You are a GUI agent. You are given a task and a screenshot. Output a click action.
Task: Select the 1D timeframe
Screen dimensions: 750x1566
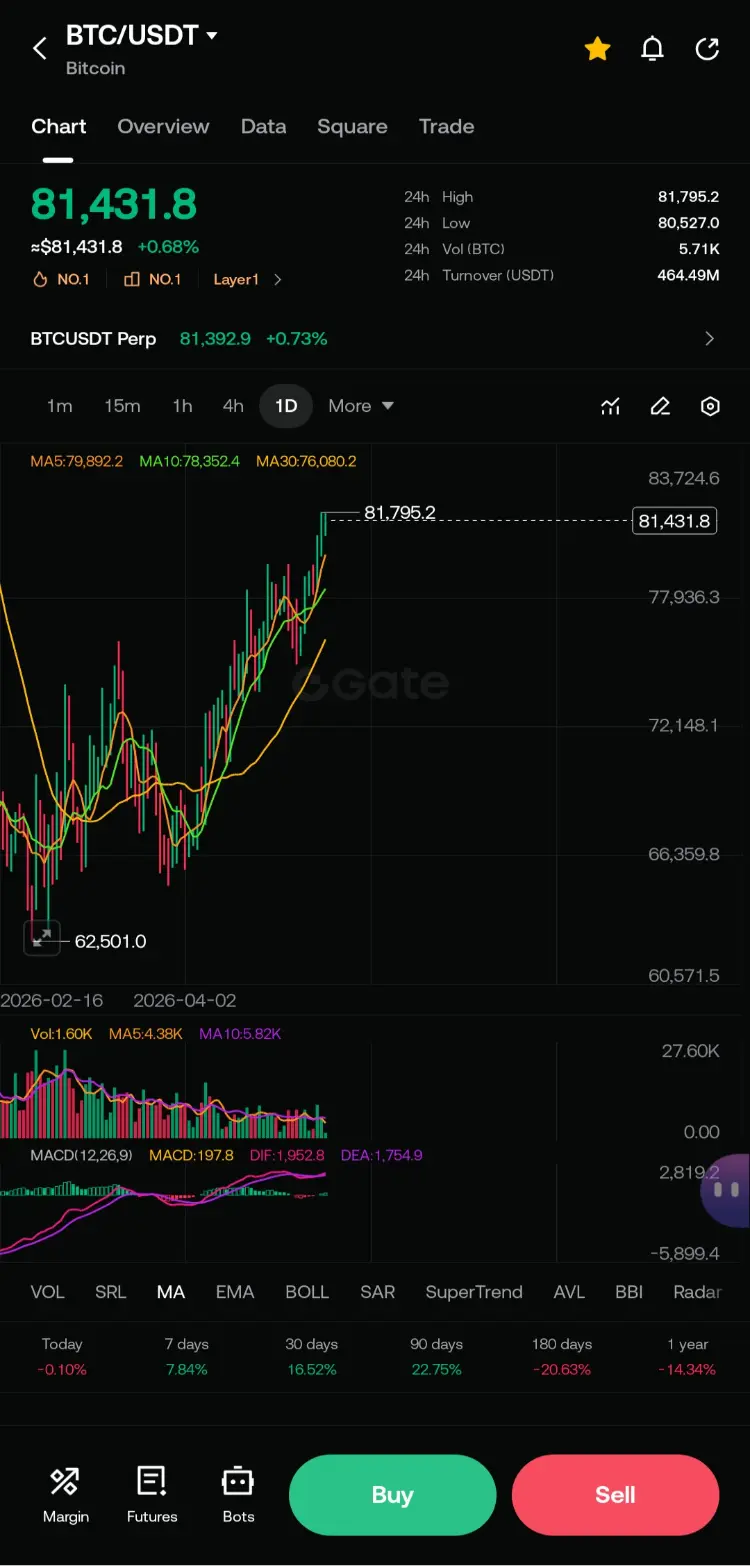pos(286,406)
